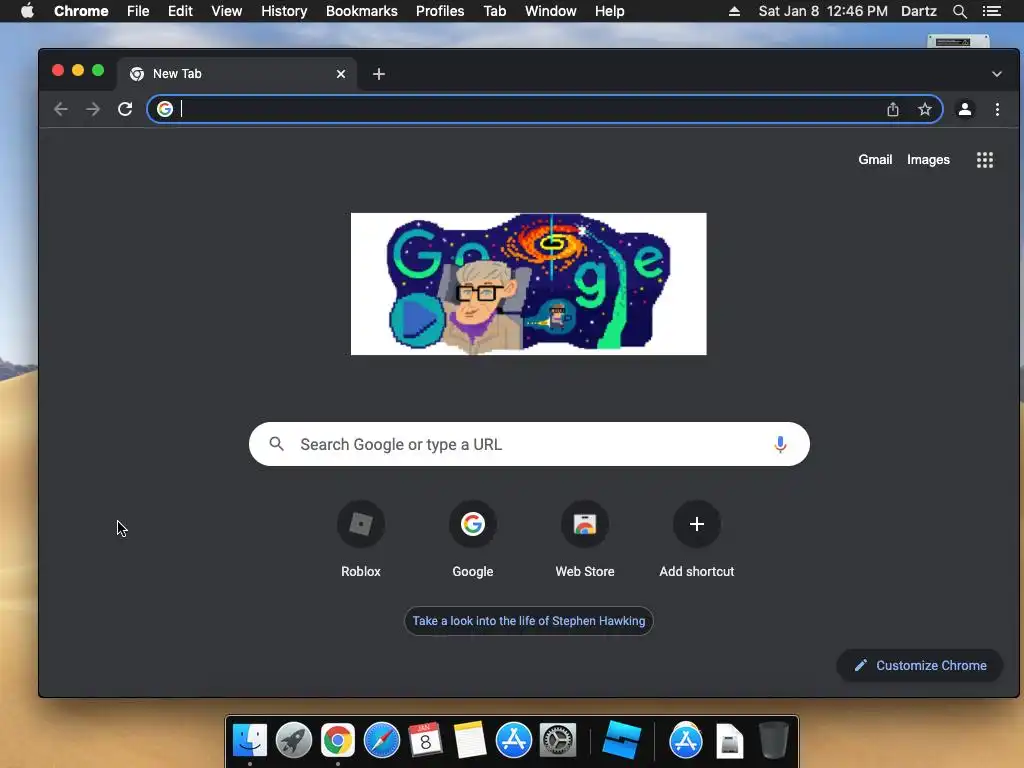Open Gmail link

point(875,160)
